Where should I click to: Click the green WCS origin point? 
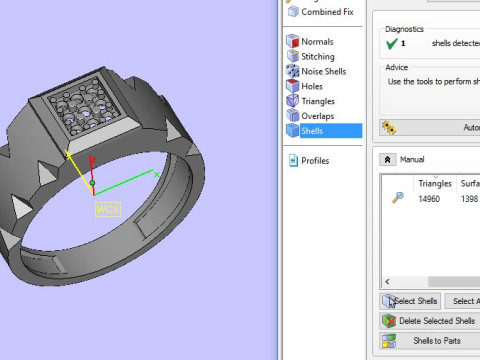coord(92,183)
